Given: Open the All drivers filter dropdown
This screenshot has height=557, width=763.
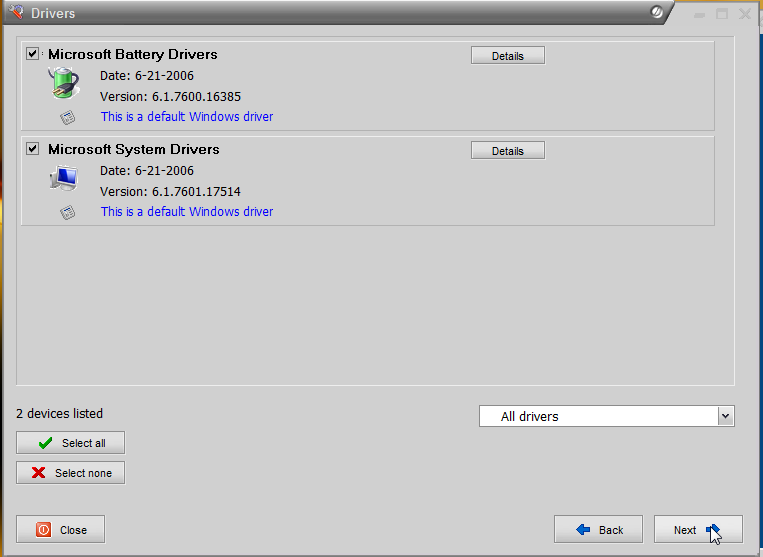Looking at the screenshot, I should pyautogui.click(x=606, y=416).
